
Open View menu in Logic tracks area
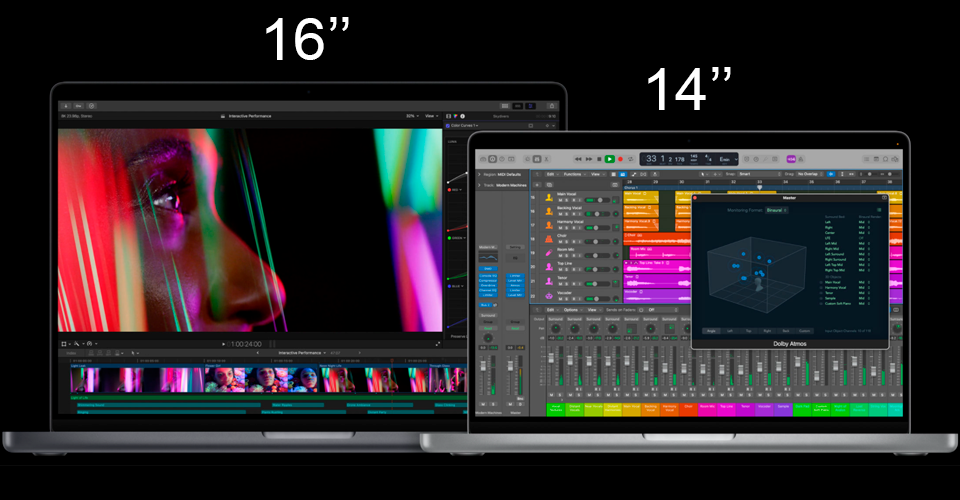coord(596,174)
